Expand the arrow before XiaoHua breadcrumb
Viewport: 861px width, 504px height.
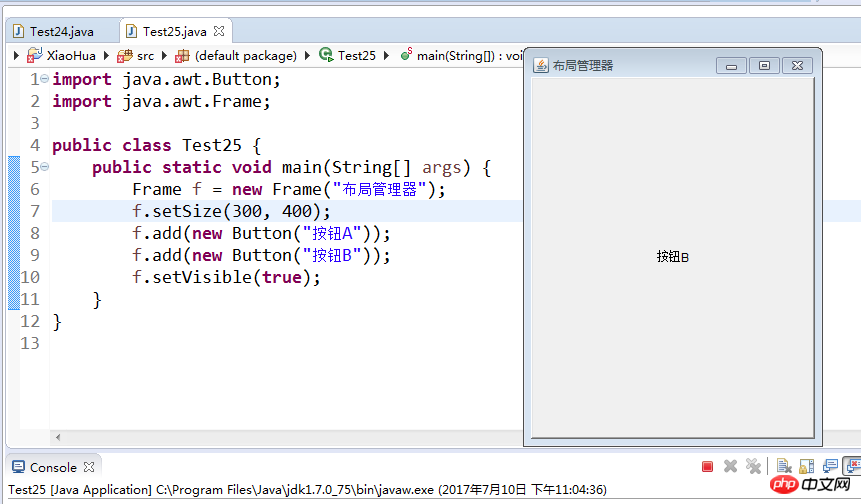click(x=16, y=55)
